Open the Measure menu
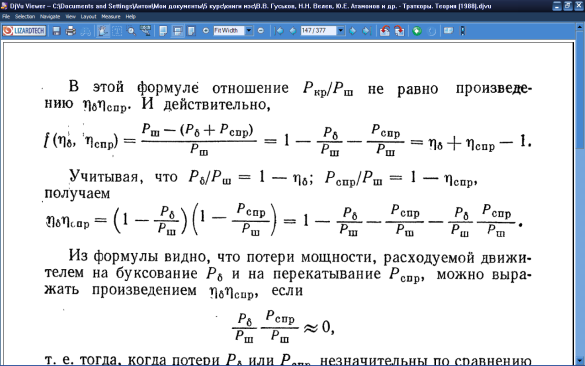 [111, 16]
